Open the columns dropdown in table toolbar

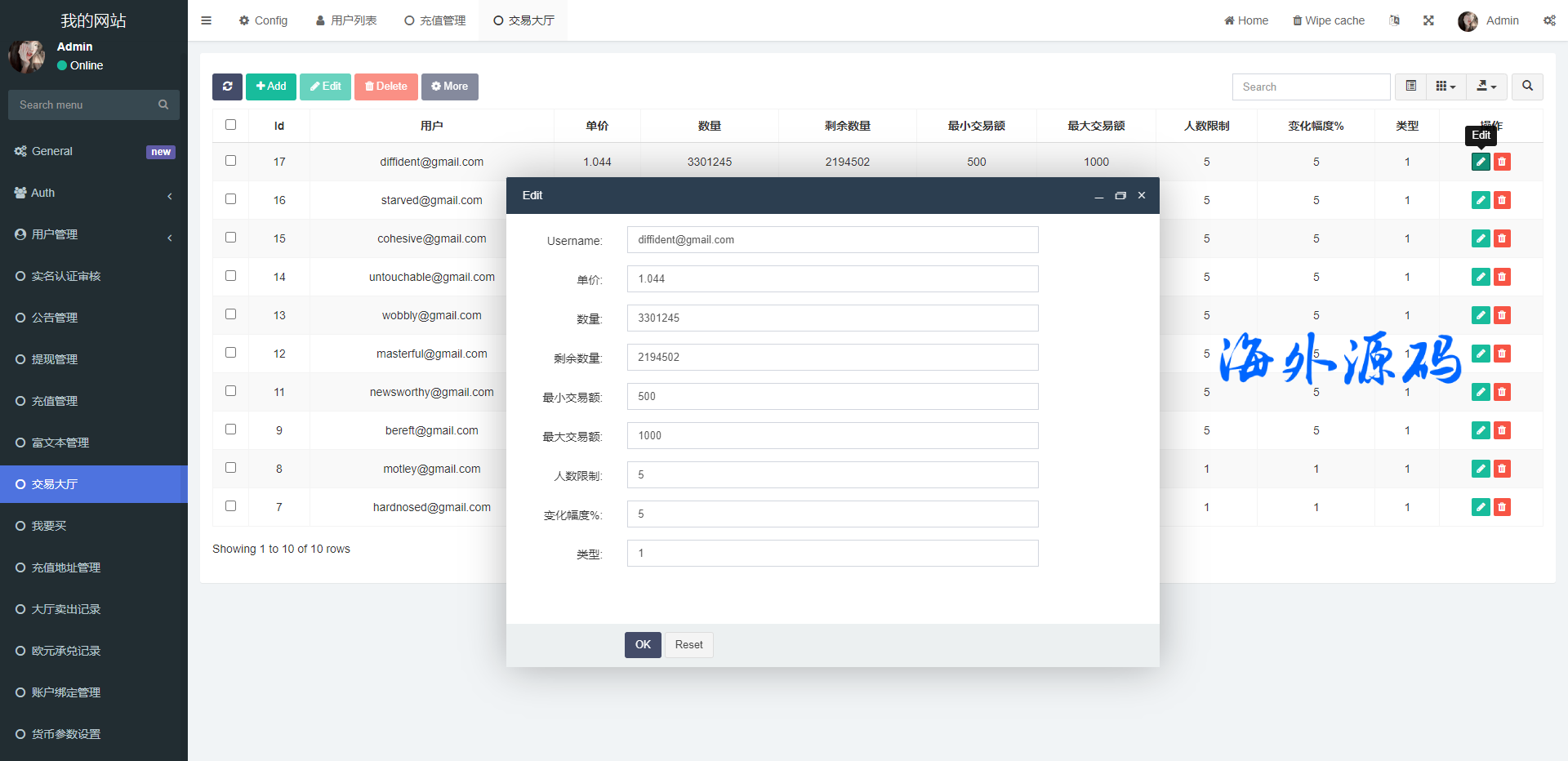click(x=1445, y=87)
